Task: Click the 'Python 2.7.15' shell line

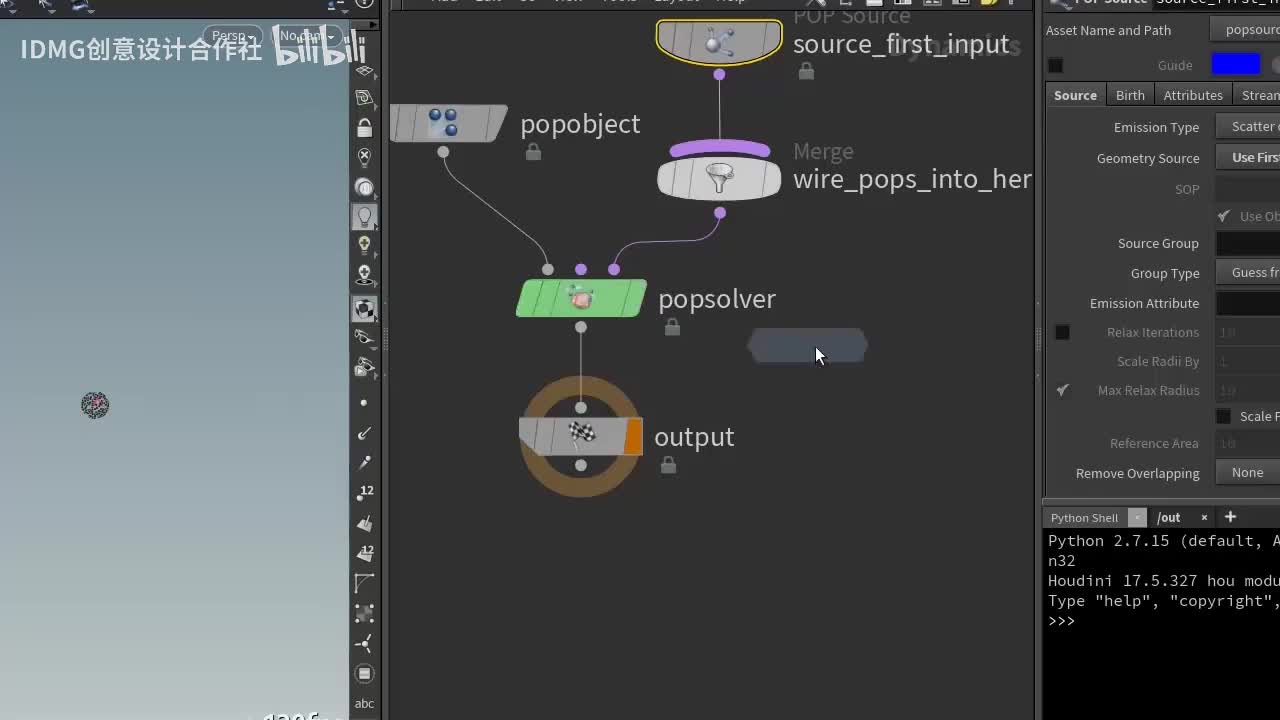Action: pos(1163,541)
